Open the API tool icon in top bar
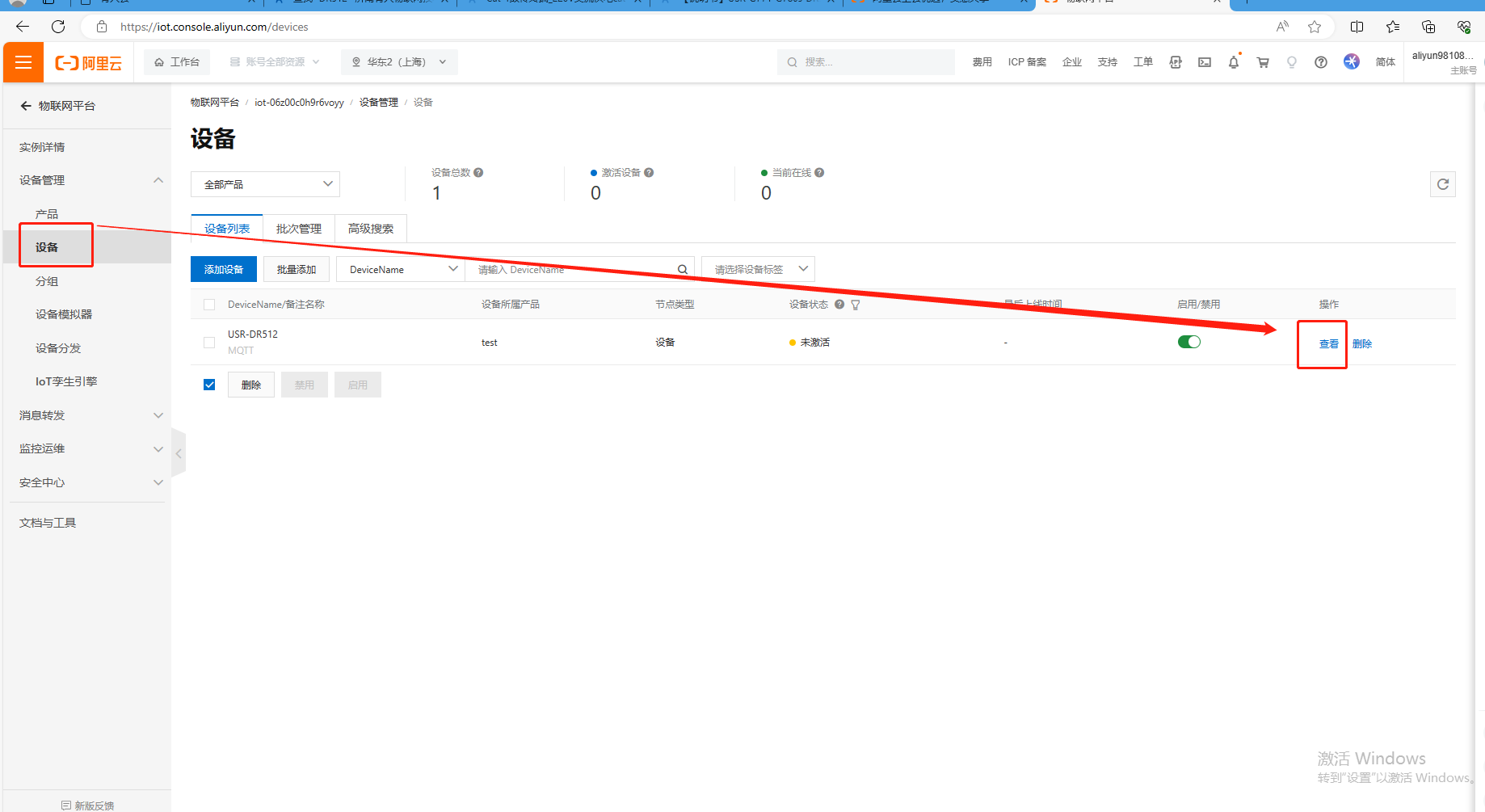Image resolution: width=1485 pixels, height=812 pixels. pyautogui.click(x=1176, y=62)
